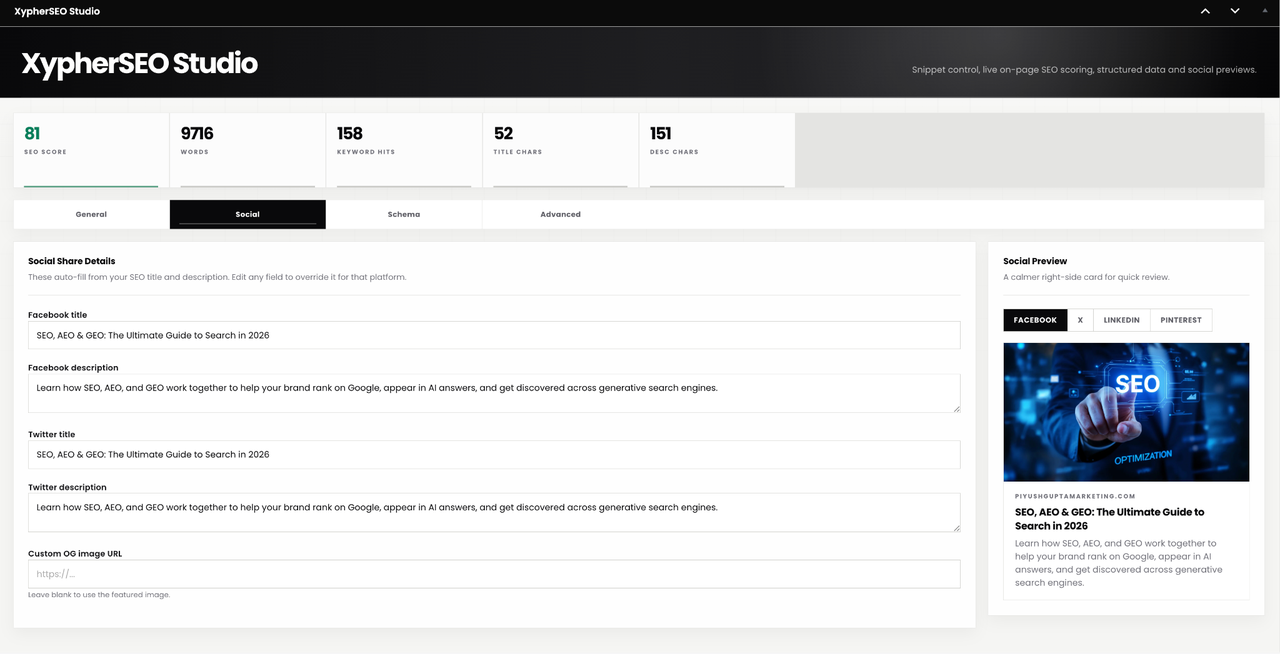Click the Social Share Details heading
The height and width of the screenshot is (654, 1280).
pyautogui.click(x=72, y=261)
